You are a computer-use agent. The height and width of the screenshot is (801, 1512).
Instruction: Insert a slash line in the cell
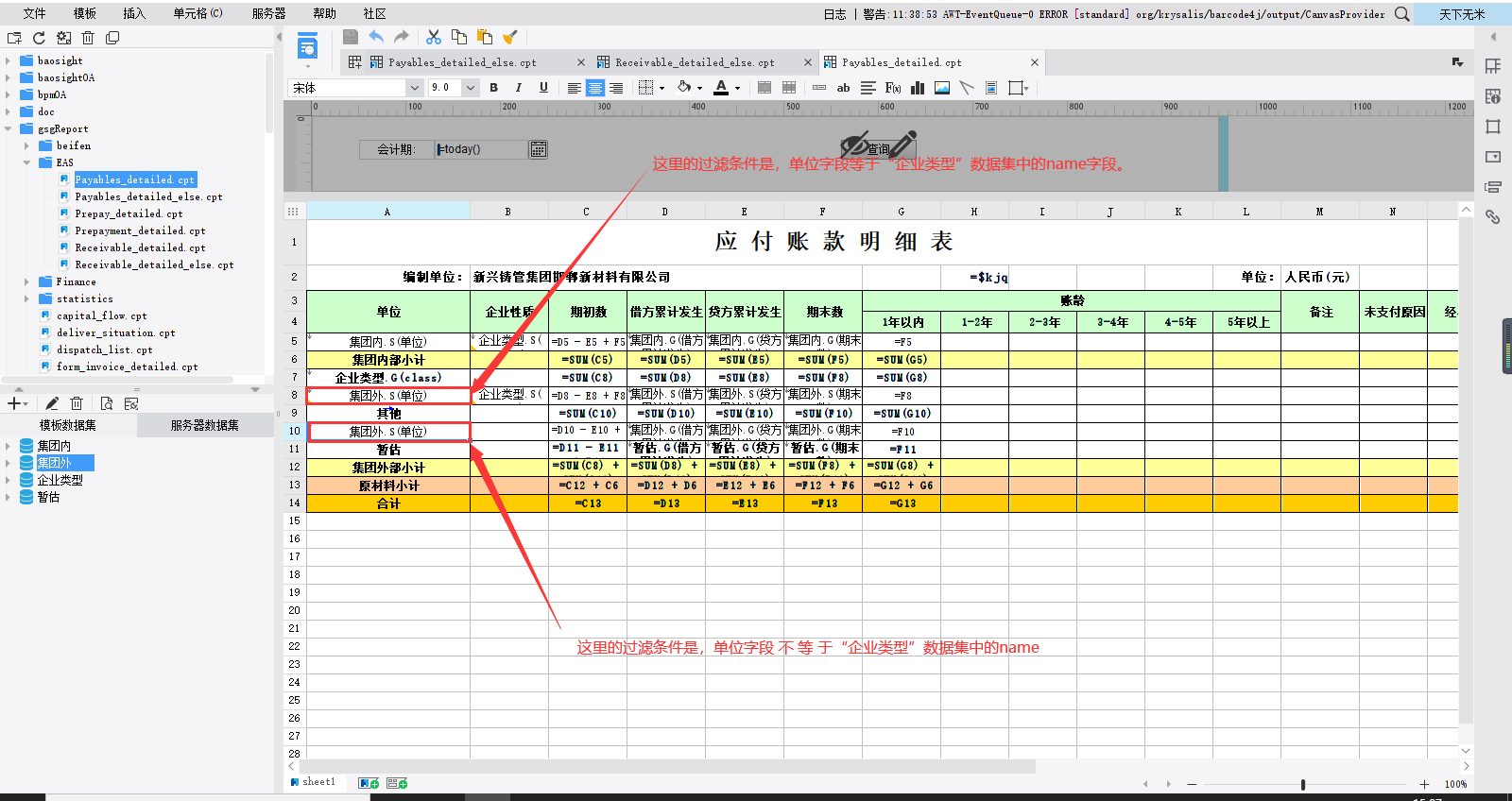pos(967,88)
